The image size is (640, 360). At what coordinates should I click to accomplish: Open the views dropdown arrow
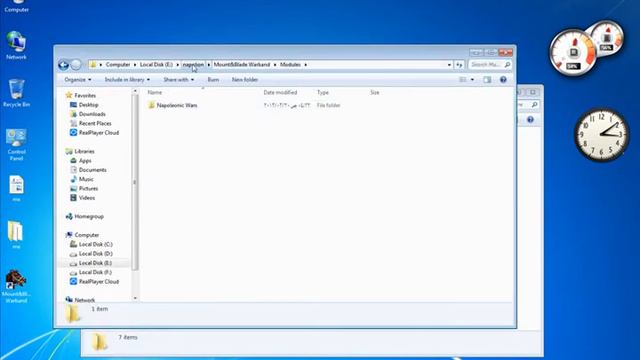(x=472, y=80)
